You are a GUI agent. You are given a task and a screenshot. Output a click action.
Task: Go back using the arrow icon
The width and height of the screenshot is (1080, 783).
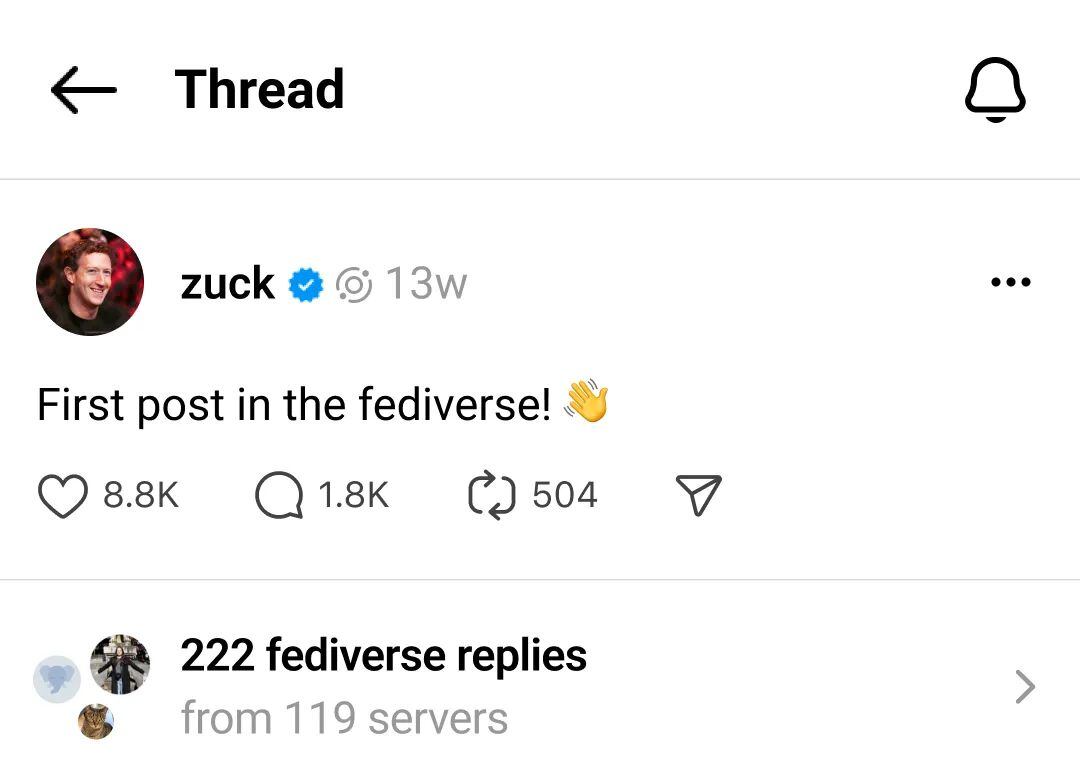click(83, 89)
